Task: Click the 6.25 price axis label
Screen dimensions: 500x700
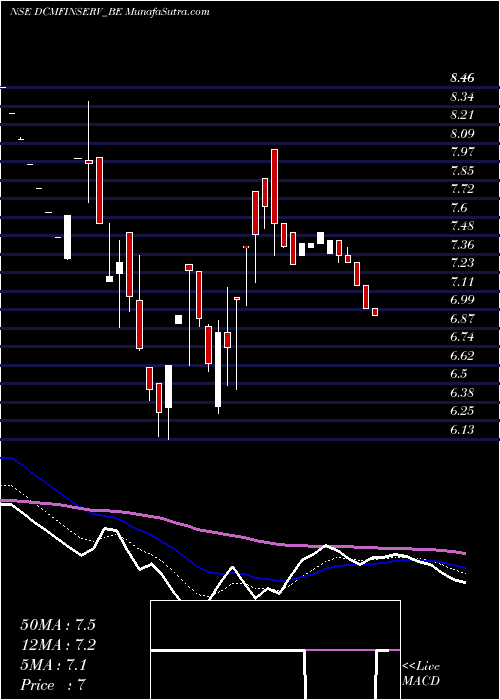Action: tap(462, 411)
